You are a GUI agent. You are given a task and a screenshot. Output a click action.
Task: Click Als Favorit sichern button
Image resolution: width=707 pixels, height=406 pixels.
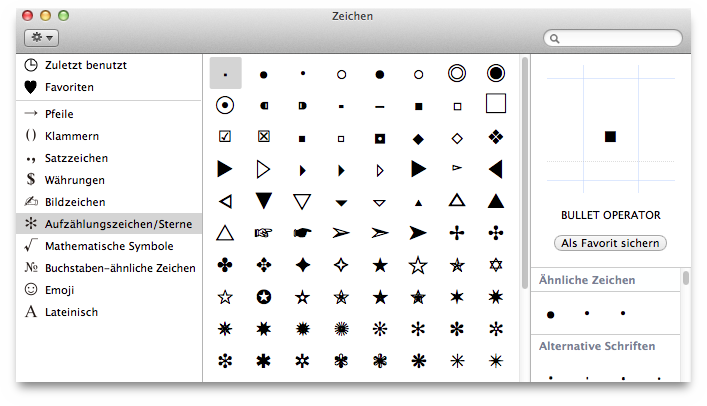pos(610,243)
